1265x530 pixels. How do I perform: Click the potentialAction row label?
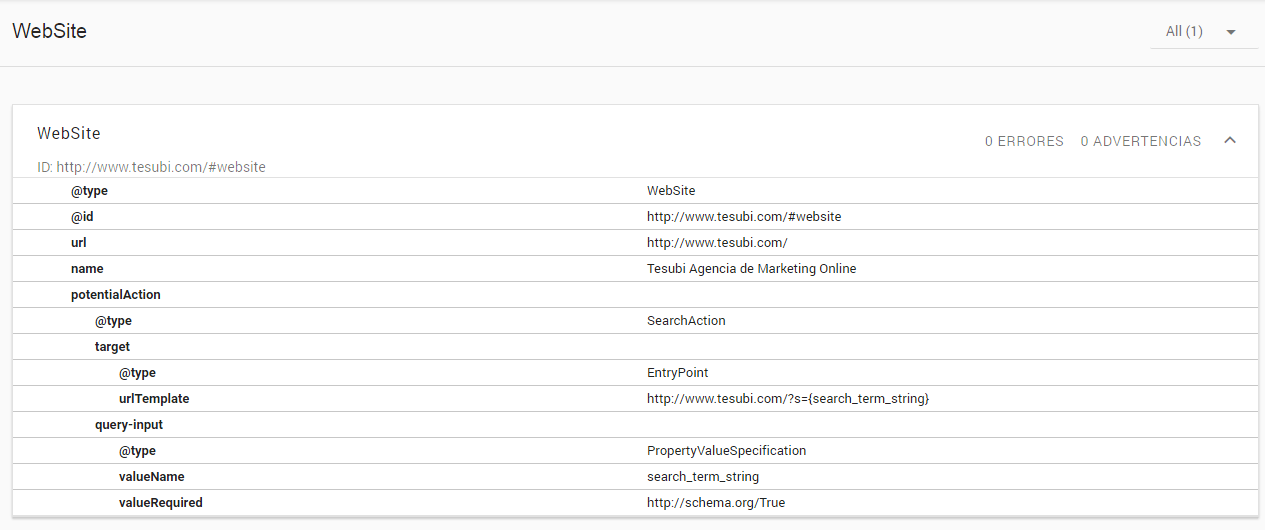click(x=116, y=294)
